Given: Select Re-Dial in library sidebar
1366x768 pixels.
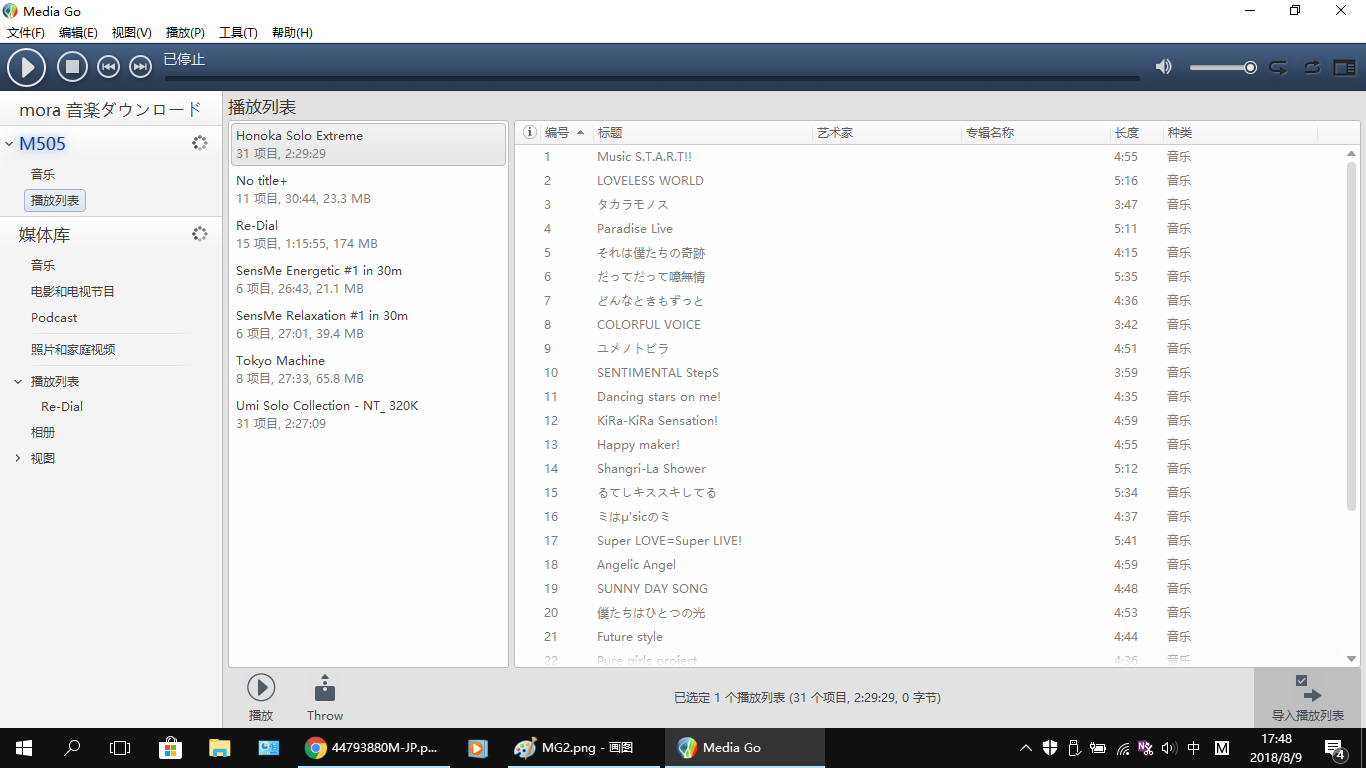Looking at the screenshot, I should click(62, 407).
